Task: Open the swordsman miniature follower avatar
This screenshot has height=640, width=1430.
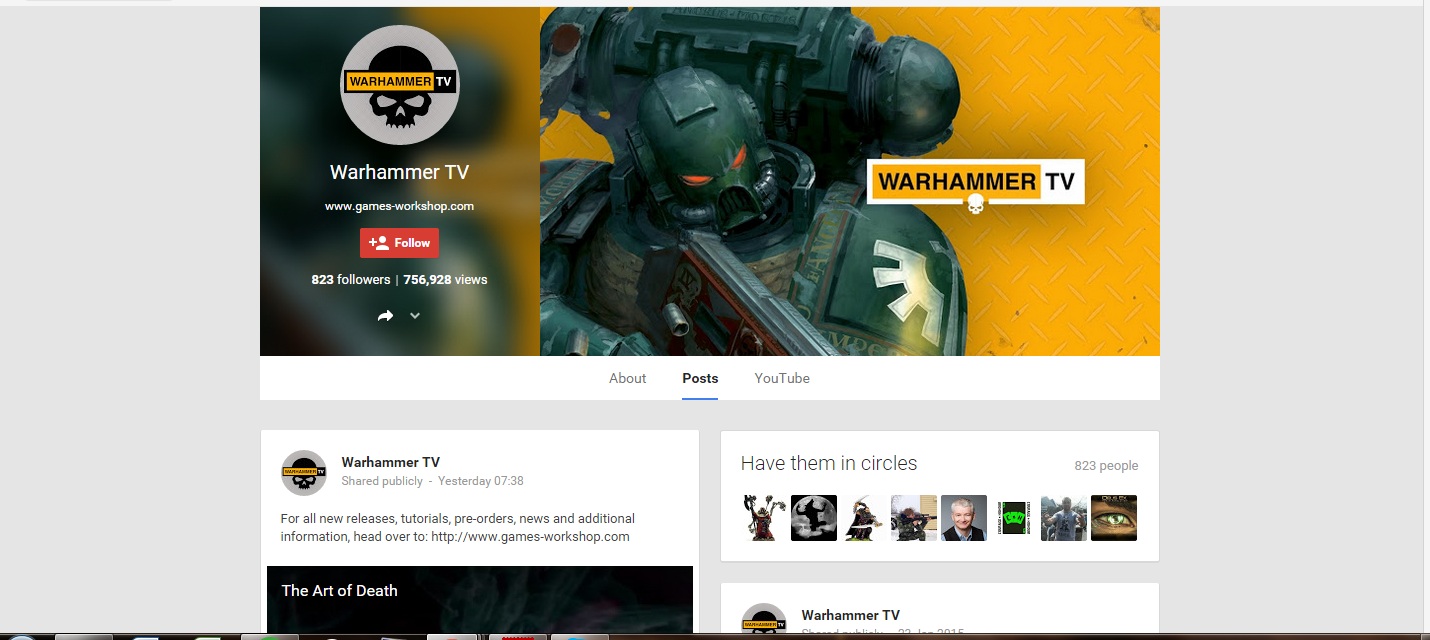Action: coord(864,518)
